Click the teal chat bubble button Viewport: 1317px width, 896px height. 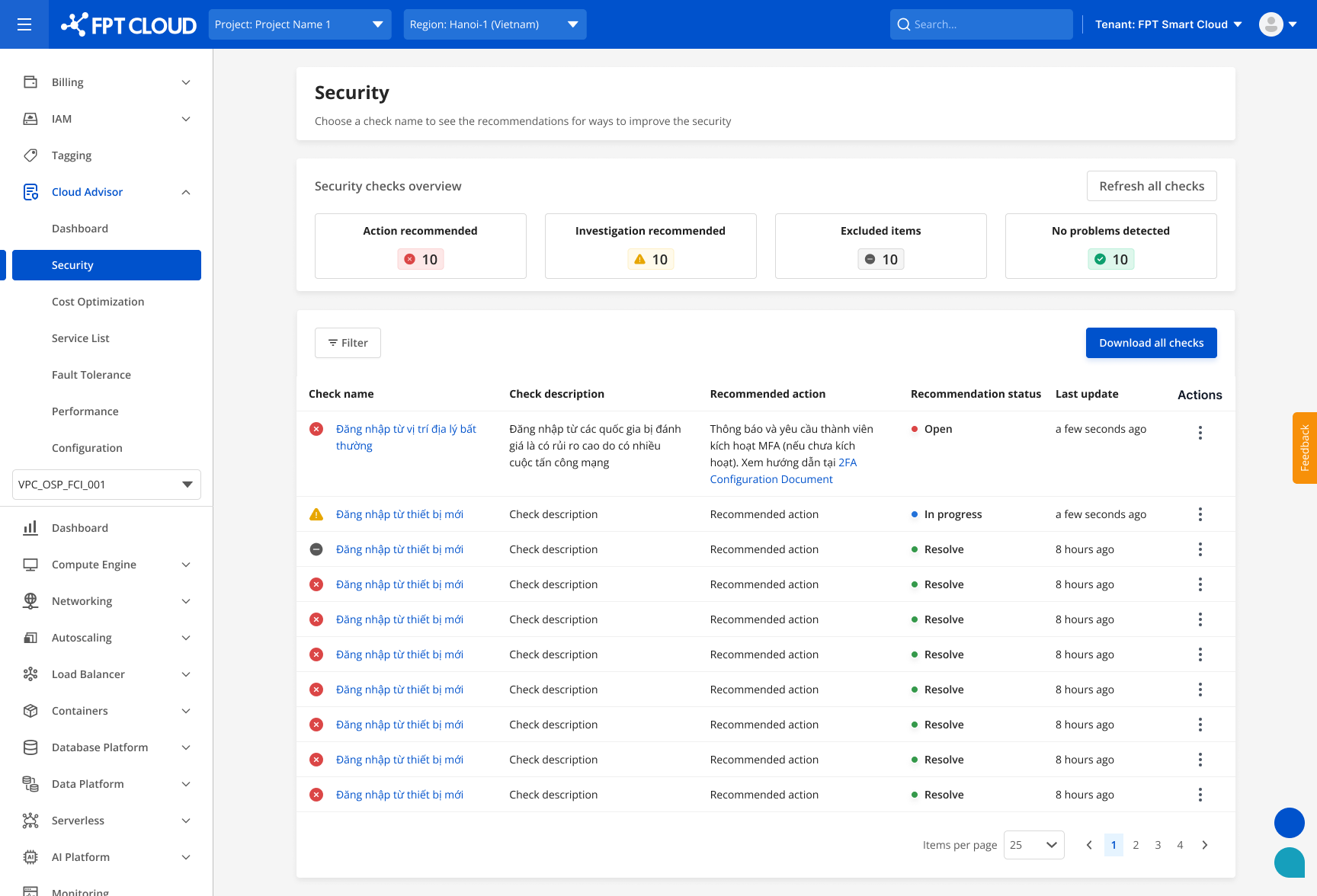coord(1290,862)
